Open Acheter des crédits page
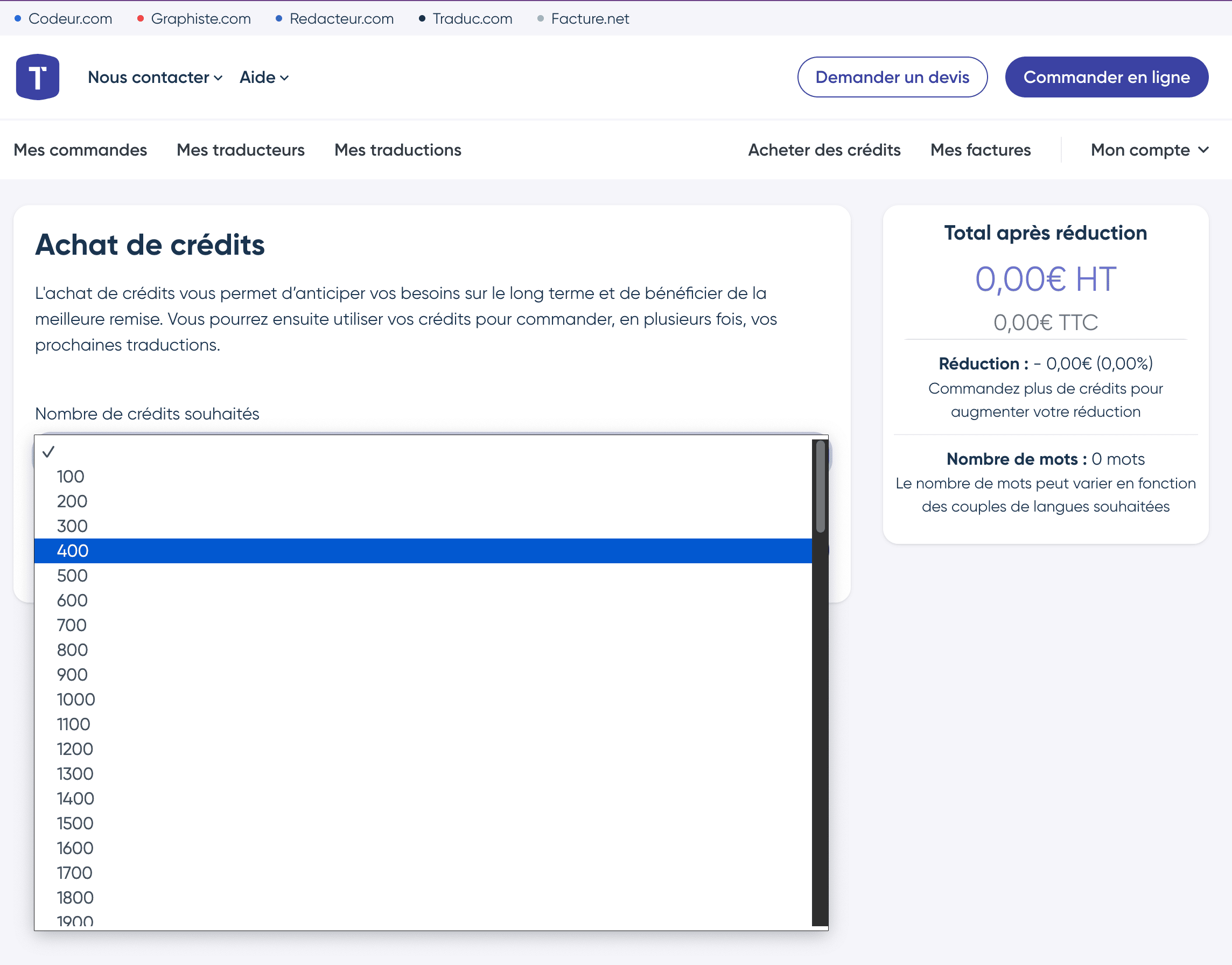This screenshot has width=1232, height=965. coord(824,150)
